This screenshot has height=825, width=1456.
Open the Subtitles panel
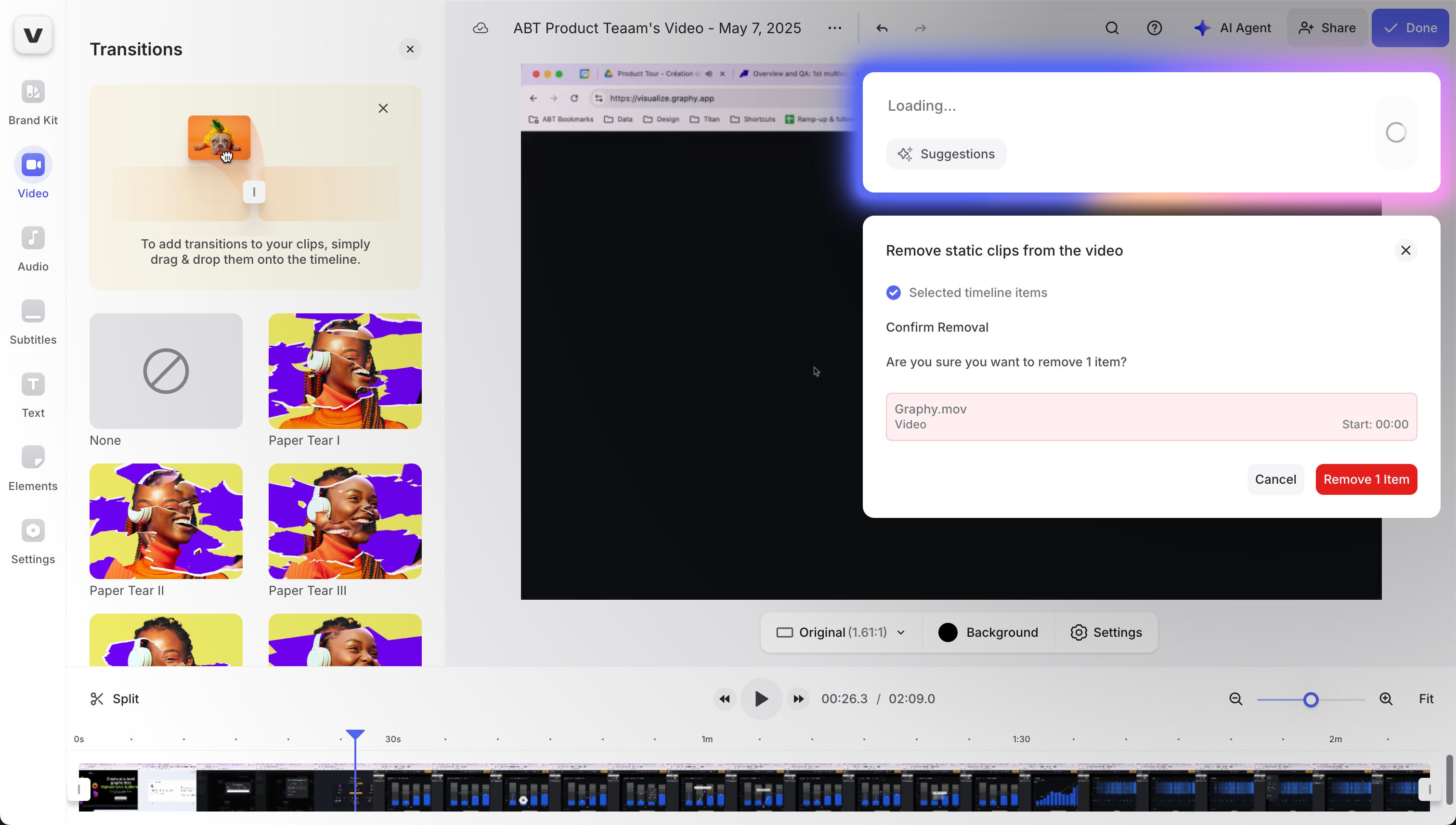point(33,322)
